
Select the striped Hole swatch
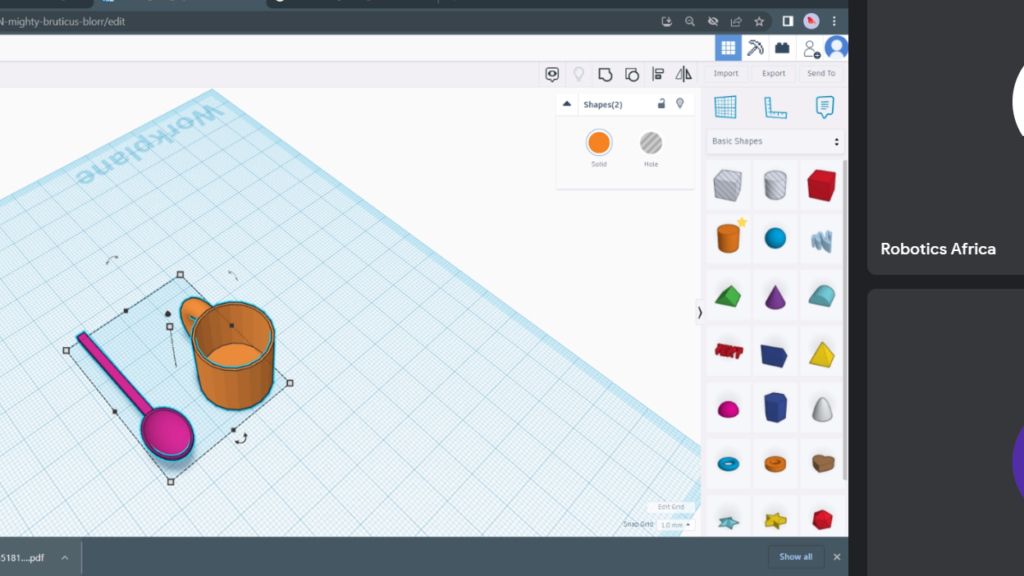pos(650,143)
